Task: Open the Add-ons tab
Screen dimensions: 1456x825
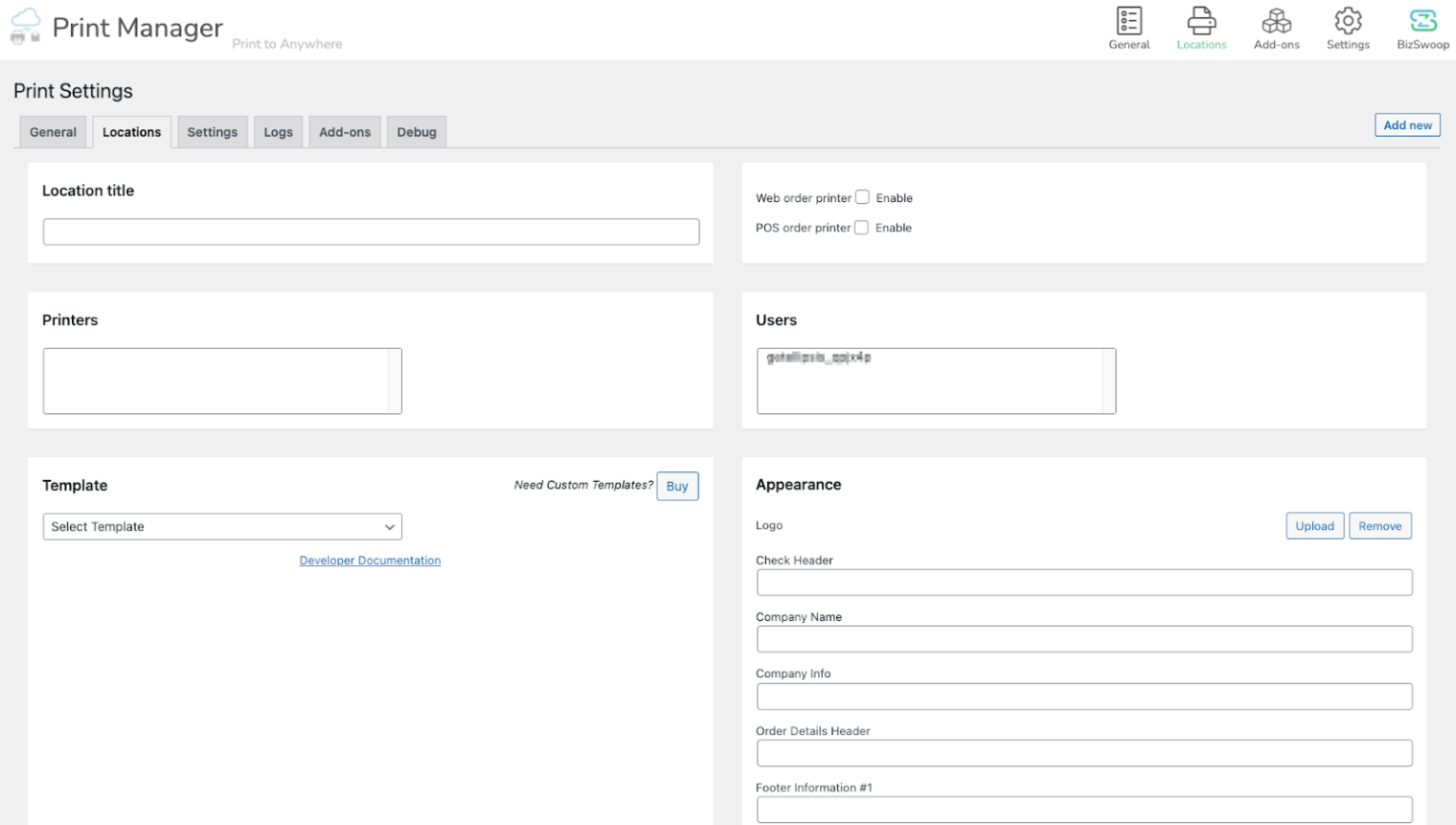Action: (x=344, y=132)
